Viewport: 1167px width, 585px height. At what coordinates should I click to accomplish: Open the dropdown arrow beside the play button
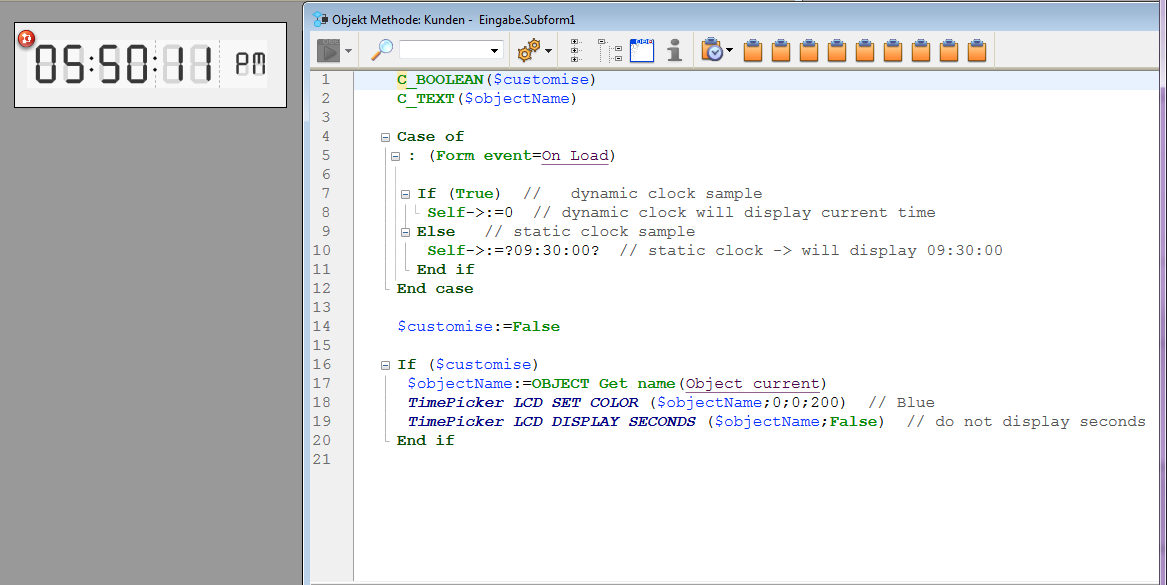click(348, 51)
